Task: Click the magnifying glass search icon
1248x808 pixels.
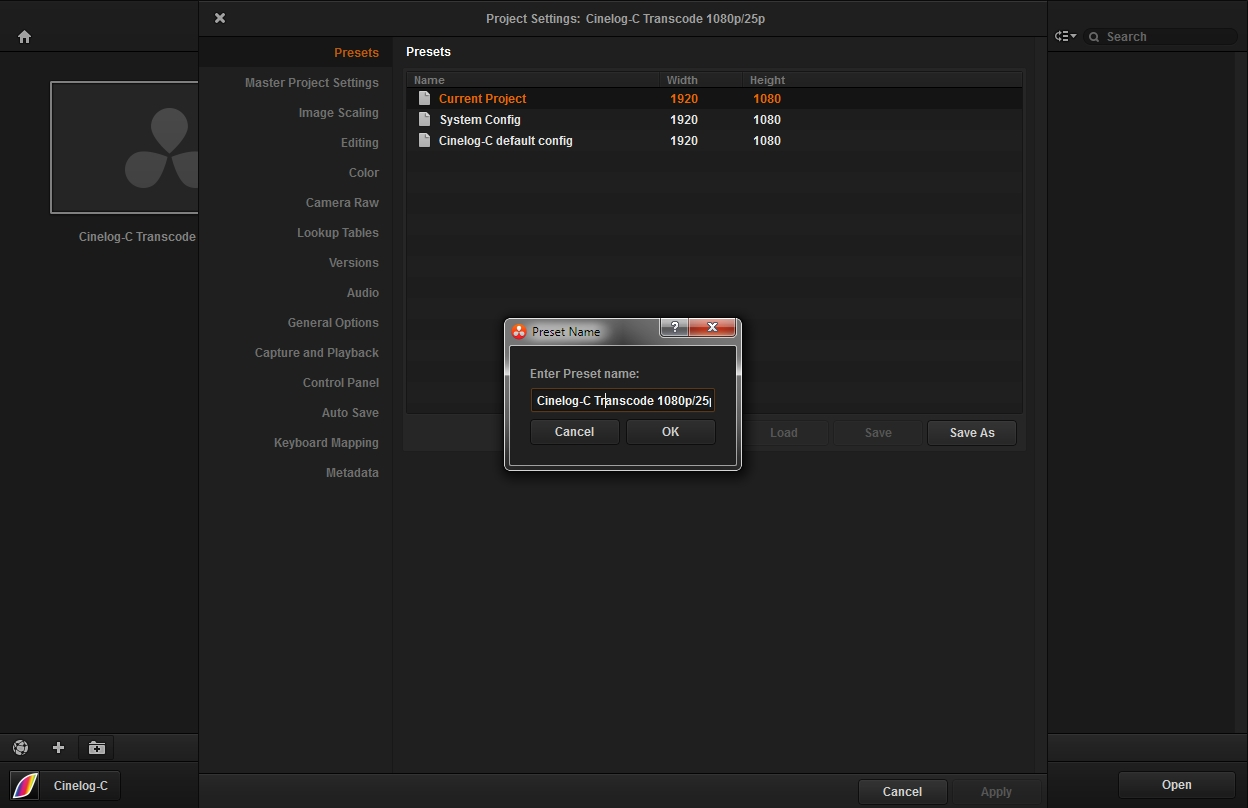Action: [x=1094, y=37]
